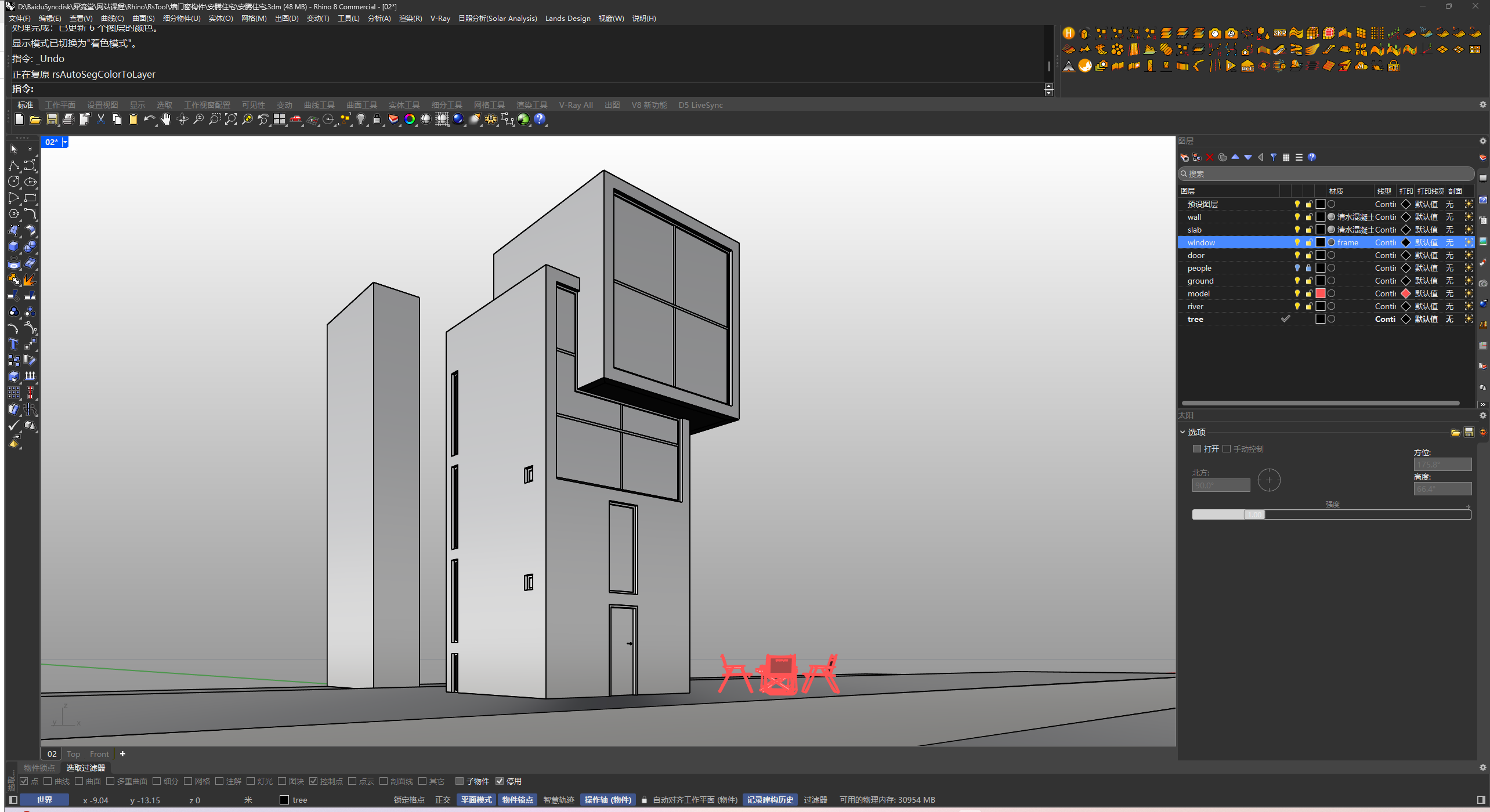1490x812 pixels.
Task: Toggle 正交 ortho mode in status bar
Action: click(443, 800)
